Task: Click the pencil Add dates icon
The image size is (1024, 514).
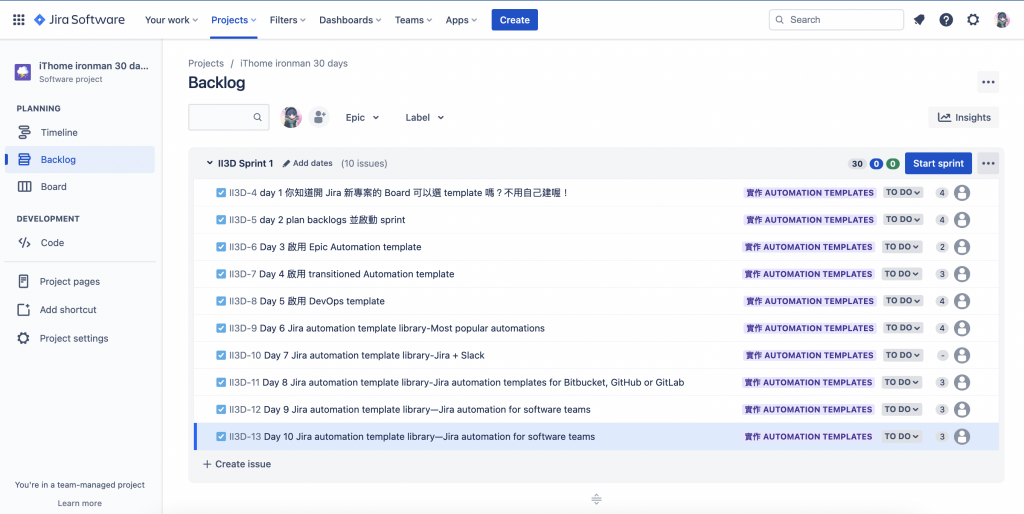Action: click(286, 163)
